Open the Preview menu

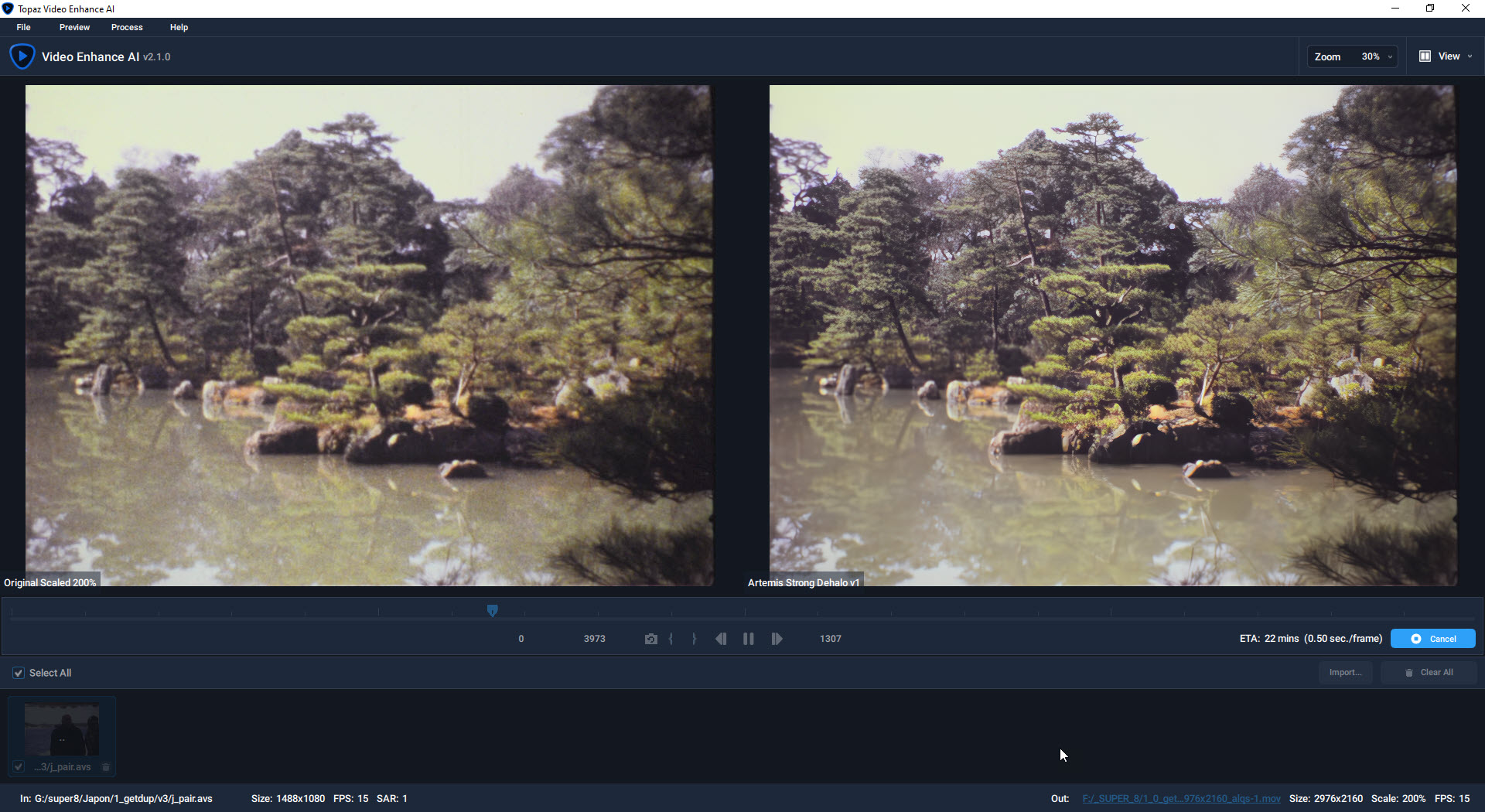(74, 27)
